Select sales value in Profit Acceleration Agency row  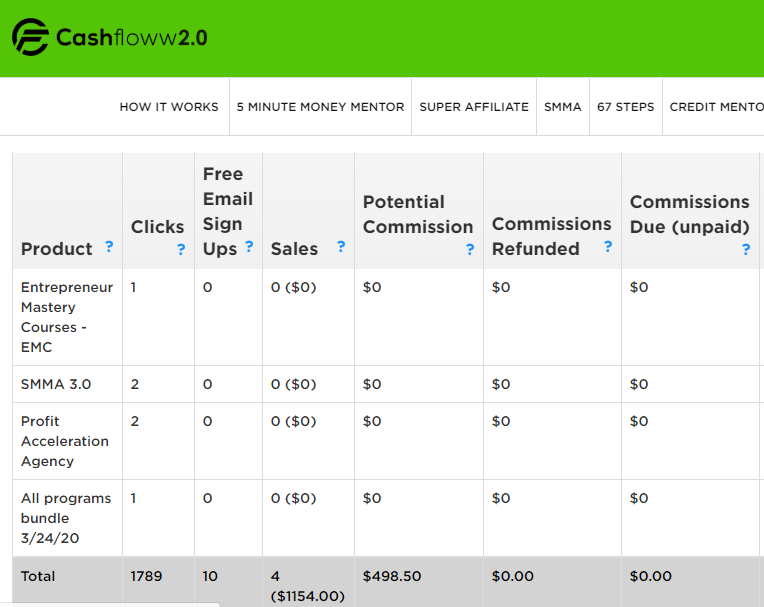tap(293, 421)
